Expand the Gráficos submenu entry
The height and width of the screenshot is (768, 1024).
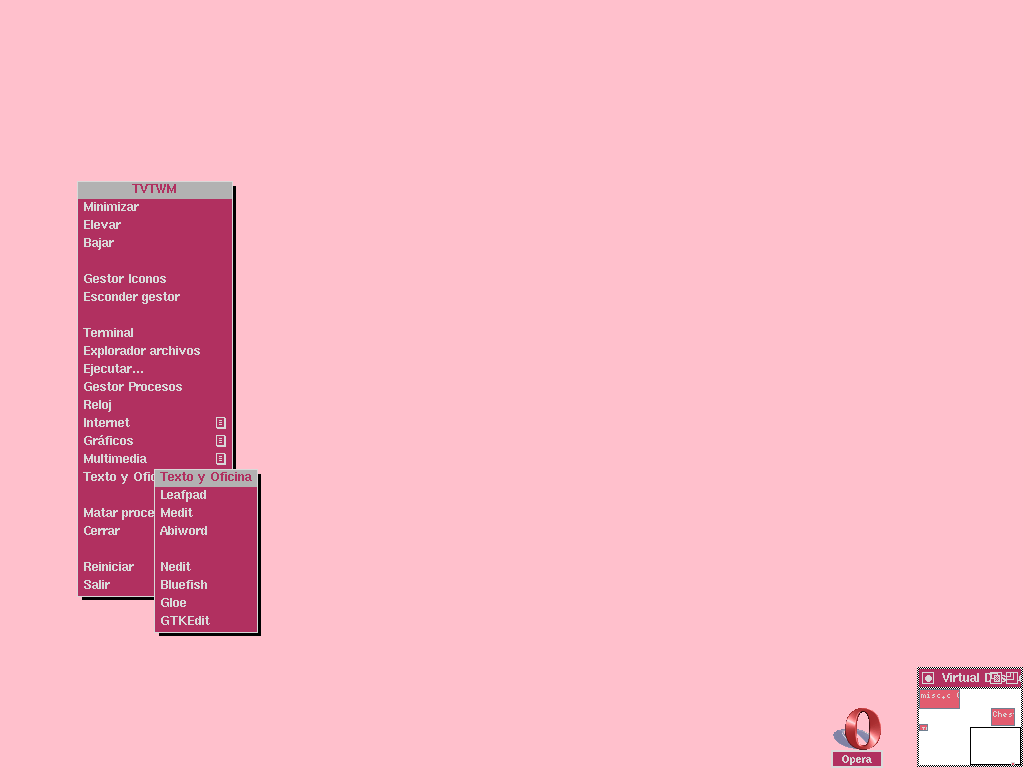click(108, 441)
